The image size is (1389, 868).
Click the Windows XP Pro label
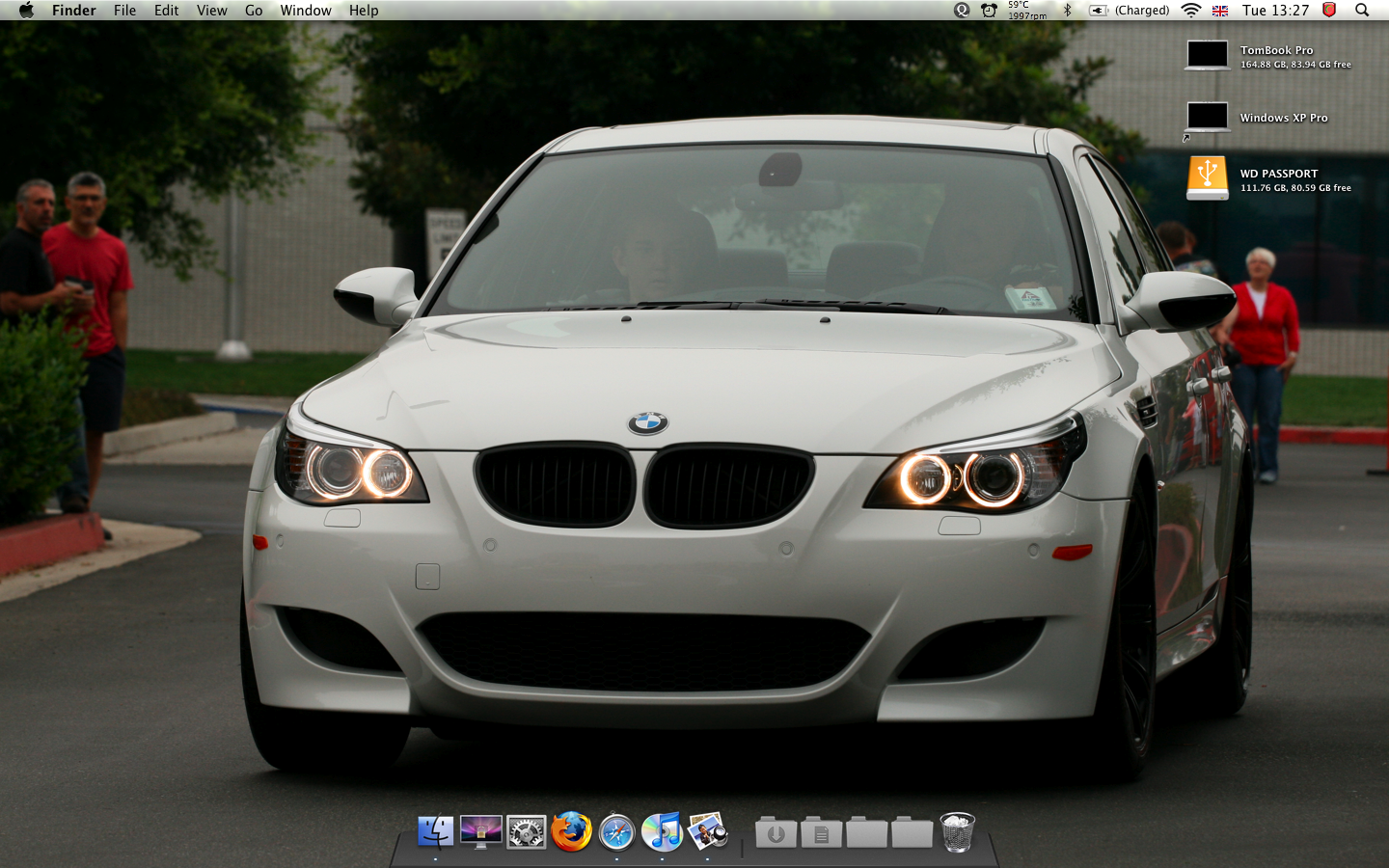click(1284, 118)
